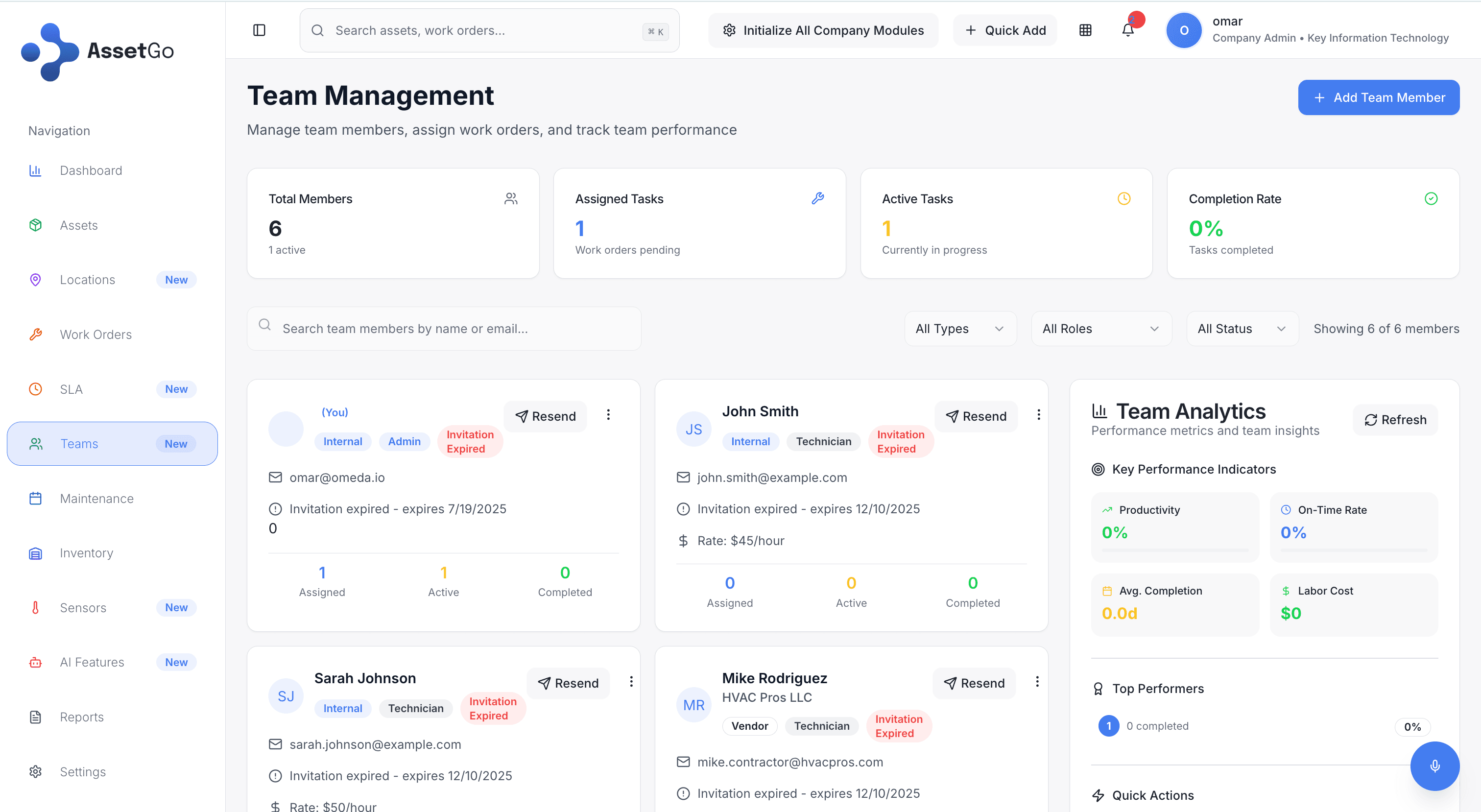Expand the All Status filter dropdown
This screenshot has height=812, width=1481.
tap(1242, 328)
